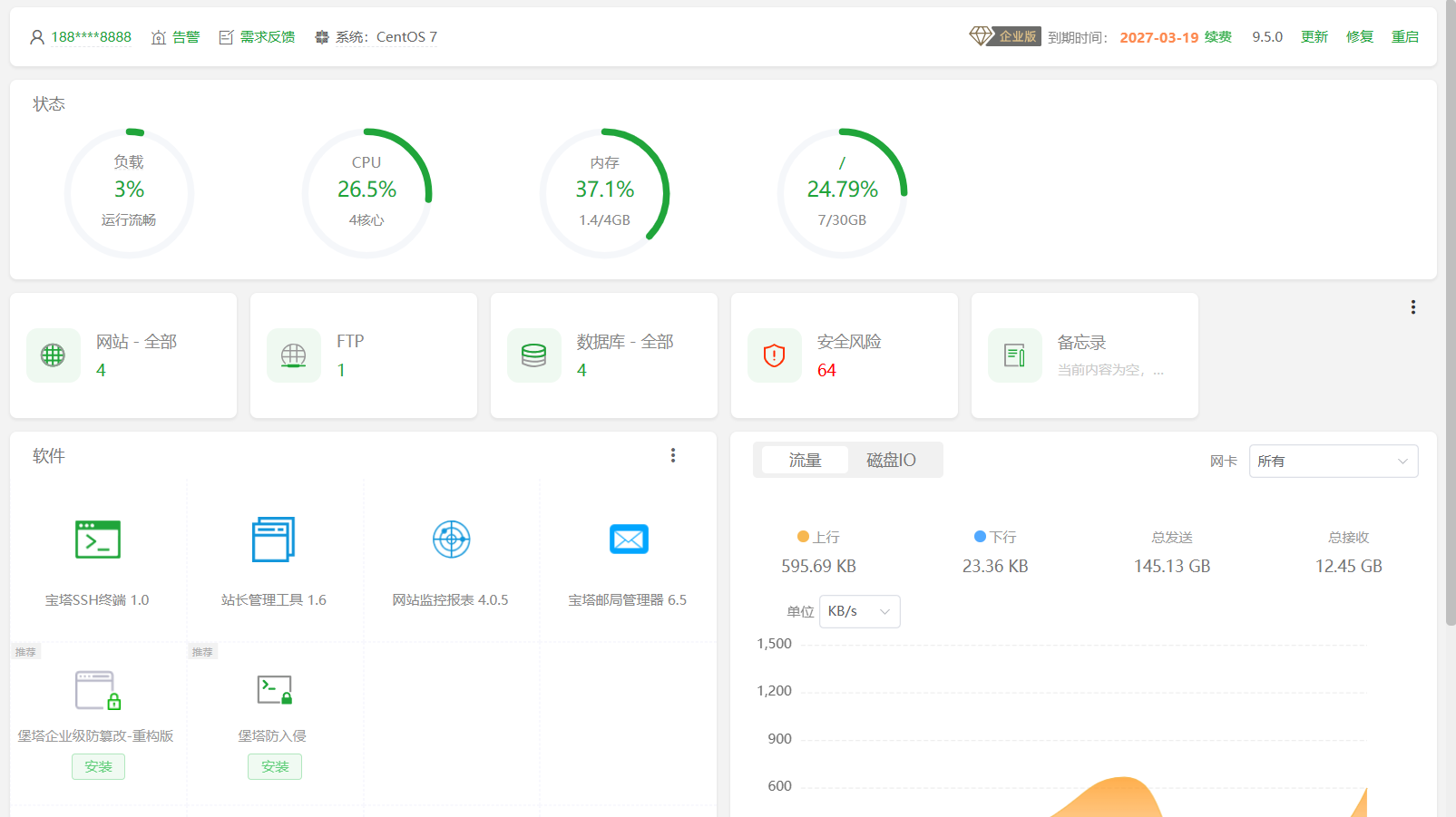The image size is (1456, 817).
Task: Toggle the 上行 orange legend marker
Action: [x=803, y=537]
